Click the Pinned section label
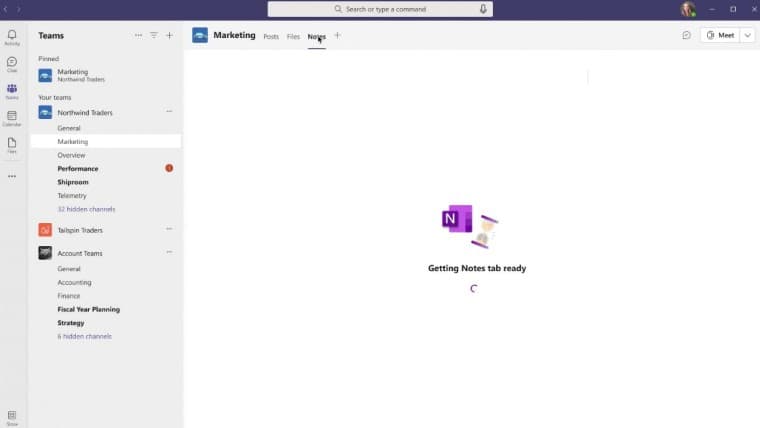 tap(48, 59)
